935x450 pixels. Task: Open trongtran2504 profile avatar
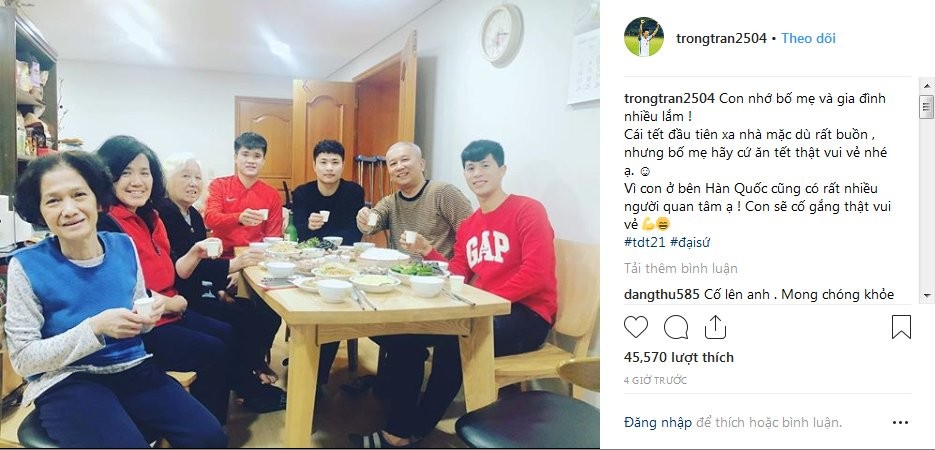tap(643, 37)
